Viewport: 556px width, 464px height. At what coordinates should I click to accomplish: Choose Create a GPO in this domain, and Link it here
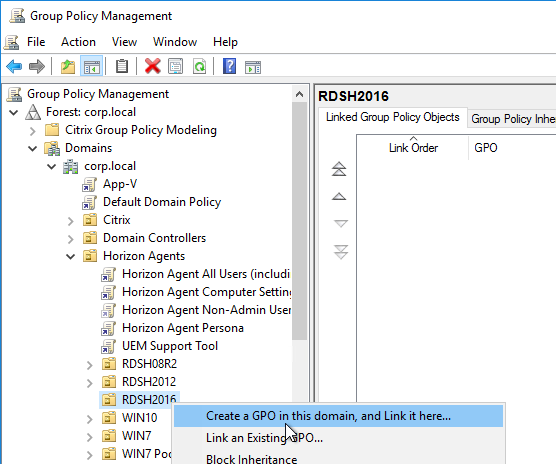tap(338, 416)
